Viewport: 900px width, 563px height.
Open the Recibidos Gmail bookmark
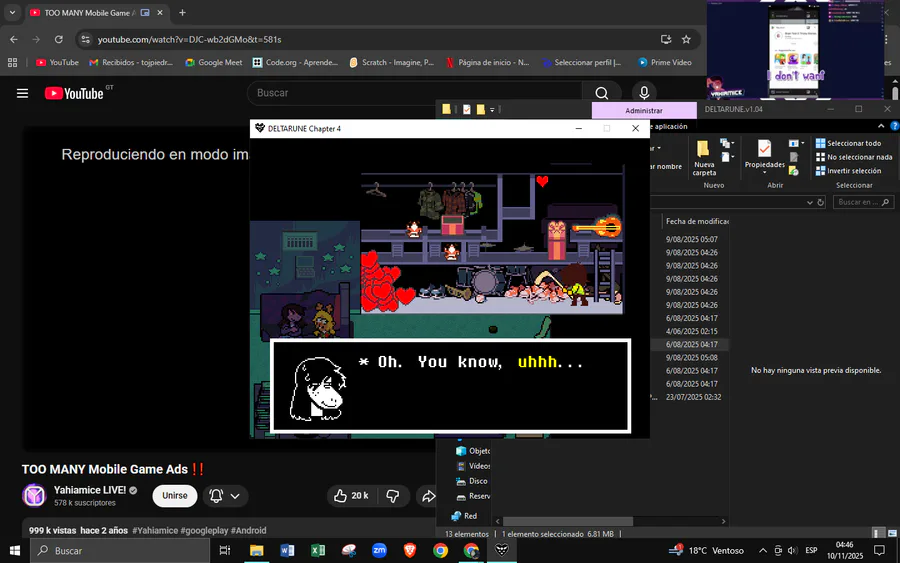tap(131, 63)
